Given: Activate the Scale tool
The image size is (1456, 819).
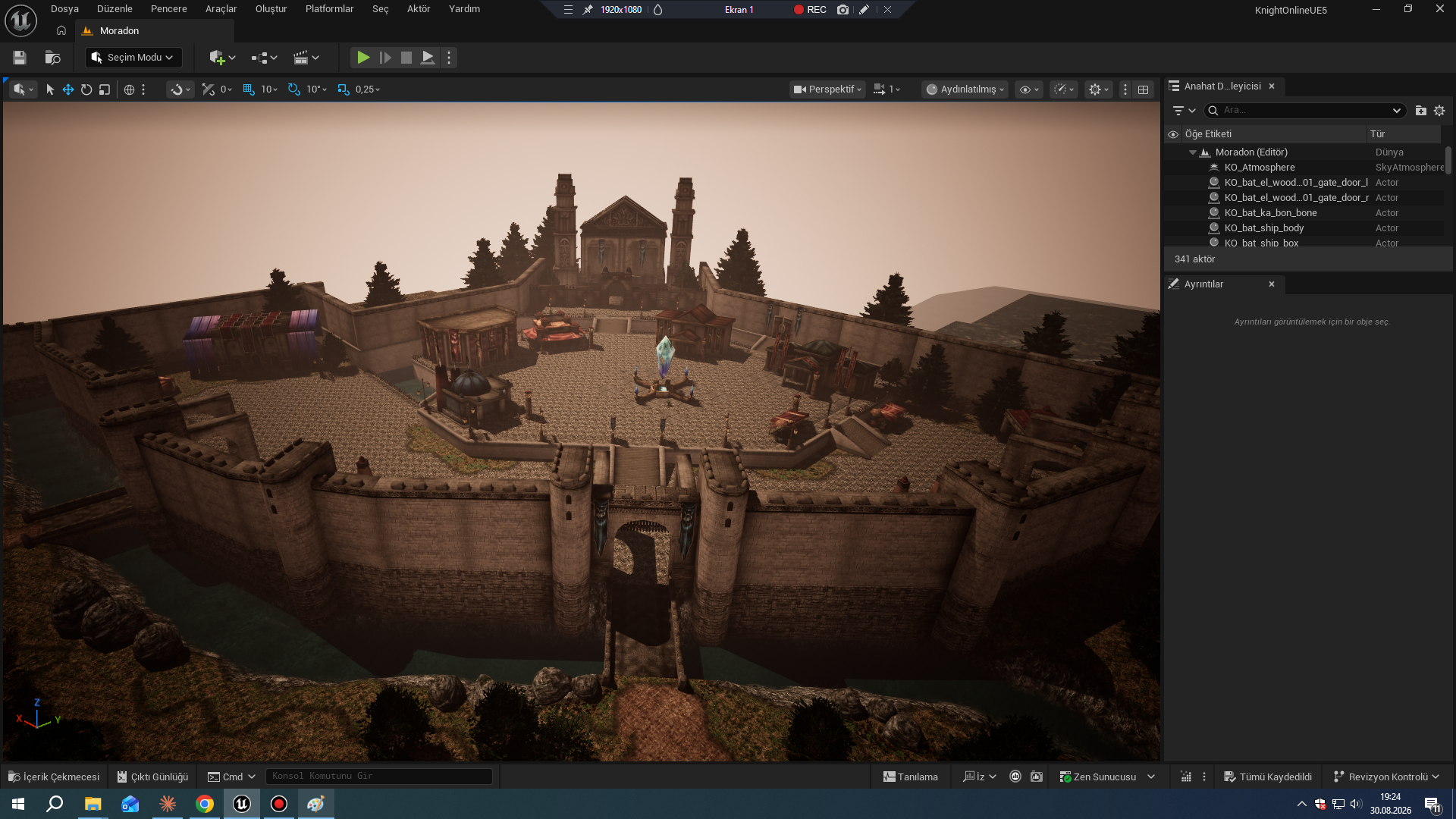Looking at the screenshot, I should [105, 89].
